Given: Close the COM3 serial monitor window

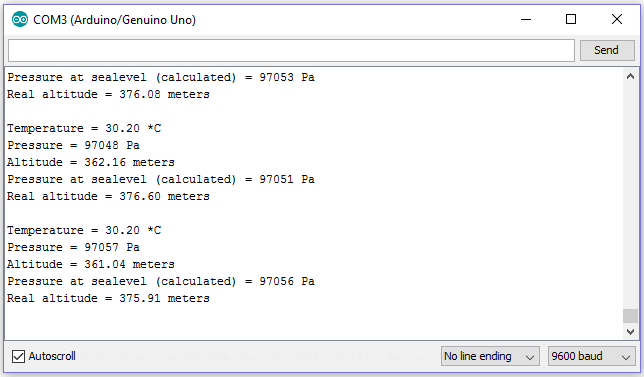Looking at the screenshot, I should pyautogui.click(x=617, y=19).
